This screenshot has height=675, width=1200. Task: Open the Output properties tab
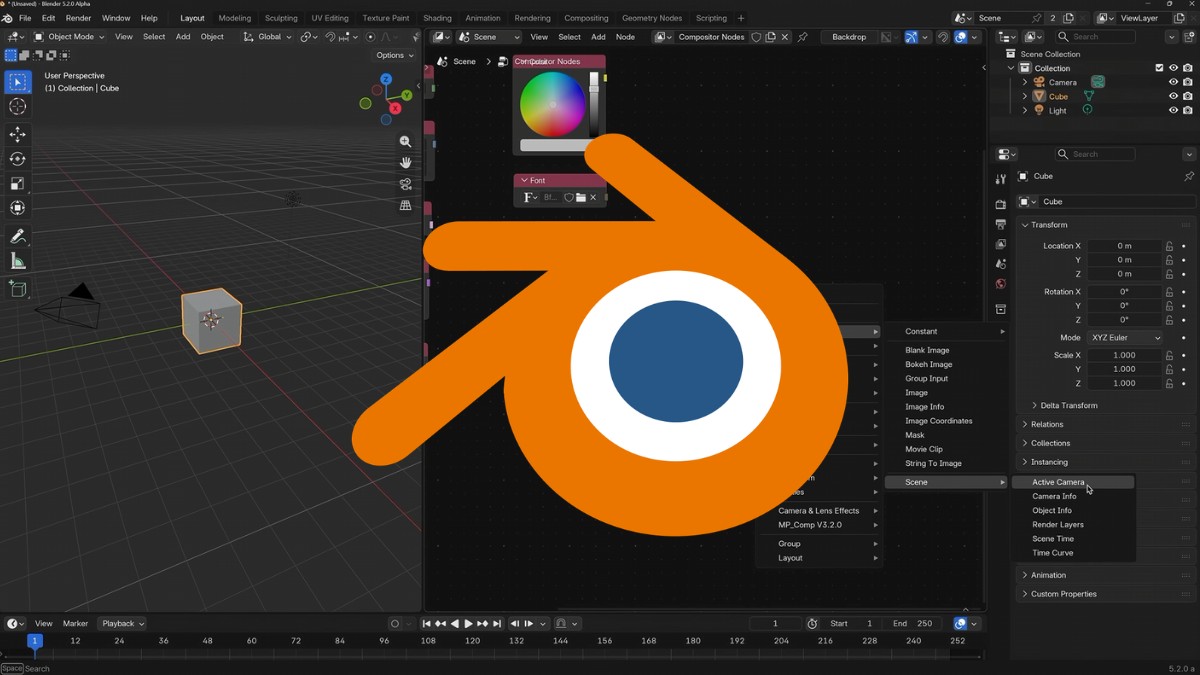(x=1001, y=224)
